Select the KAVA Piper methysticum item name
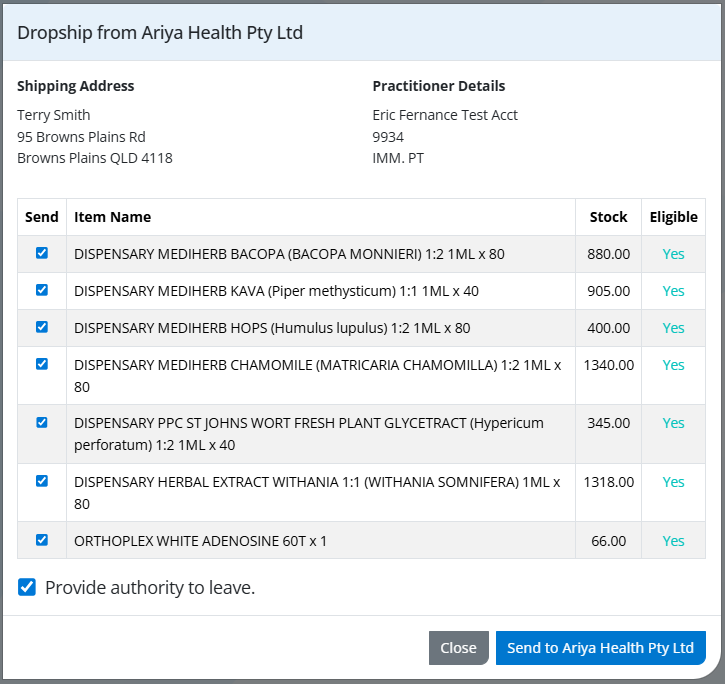The height and width of the screenshot is (684, 725). (x=276, y=291)
